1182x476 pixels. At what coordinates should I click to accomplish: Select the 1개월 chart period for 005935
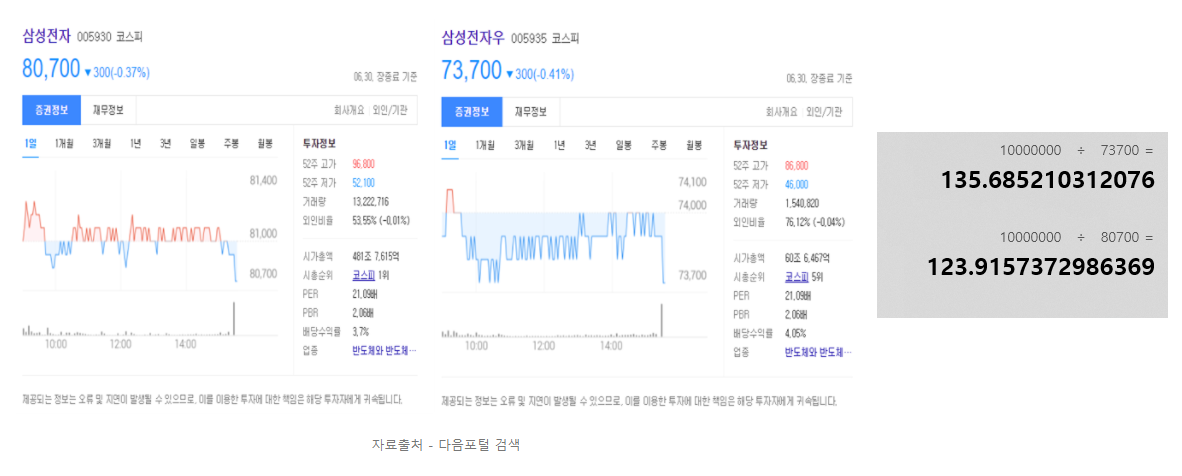(x=486, y=145)
